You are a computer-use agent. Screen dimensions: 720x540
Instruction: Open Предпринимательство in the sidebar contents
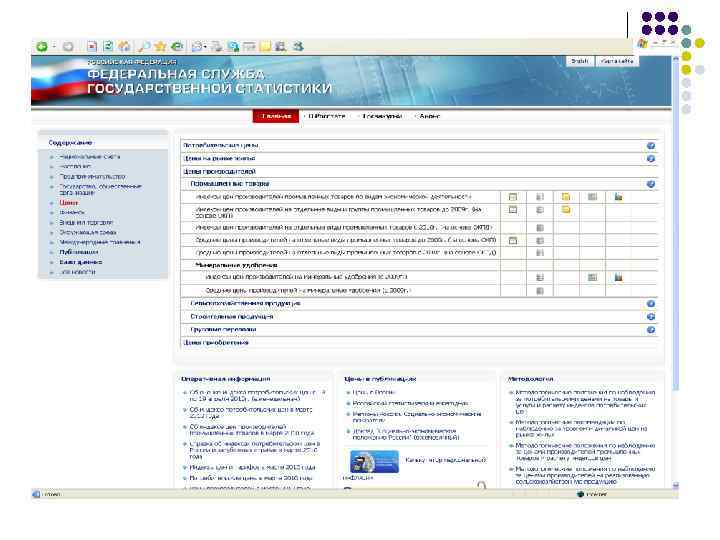(x=92, y=176)
